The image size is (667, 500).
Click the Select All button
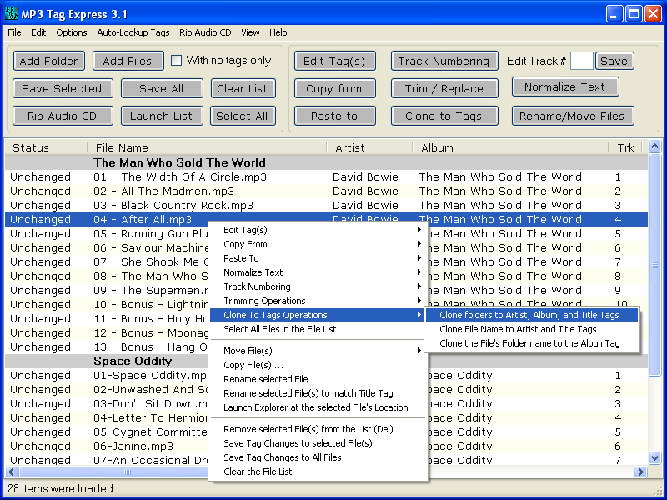coord(243,116)
